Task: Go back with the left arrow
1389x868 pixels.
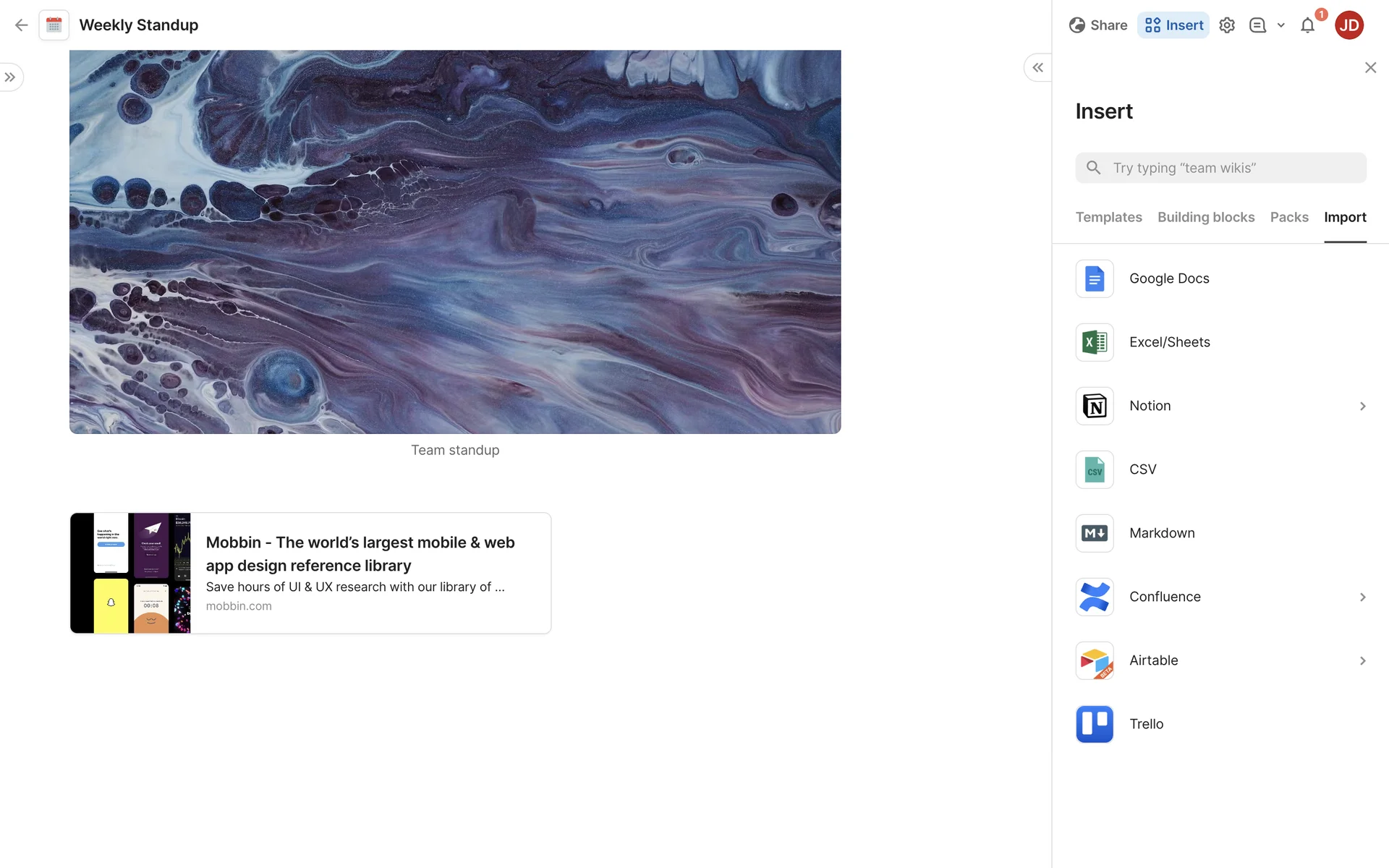Action: click(x=21, y=25)
